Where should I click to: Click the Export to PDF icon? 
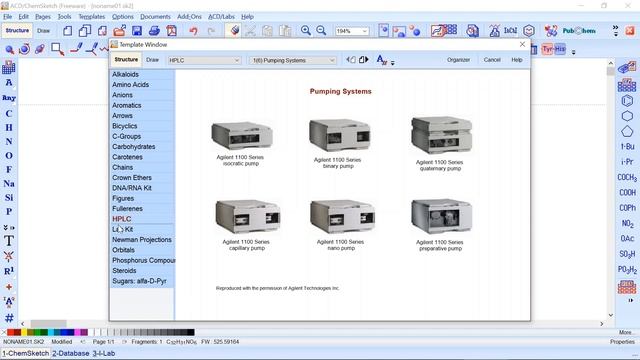[171, 31]
